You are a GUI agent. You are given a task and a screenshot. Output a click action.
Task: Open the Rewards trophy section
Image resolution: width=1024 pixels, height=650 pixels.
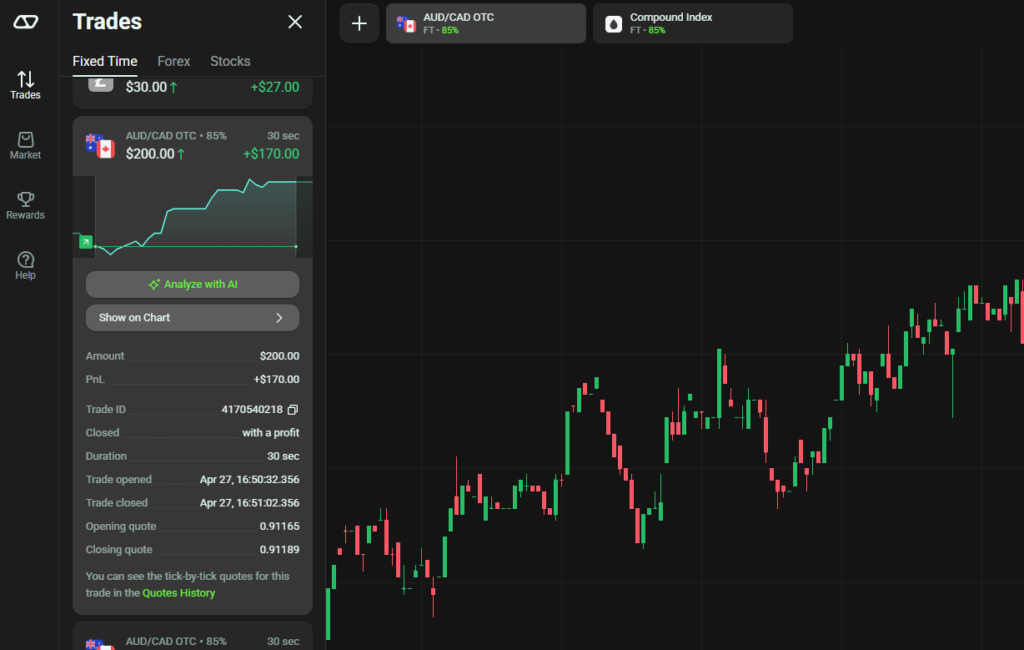(x=25, y=205)
